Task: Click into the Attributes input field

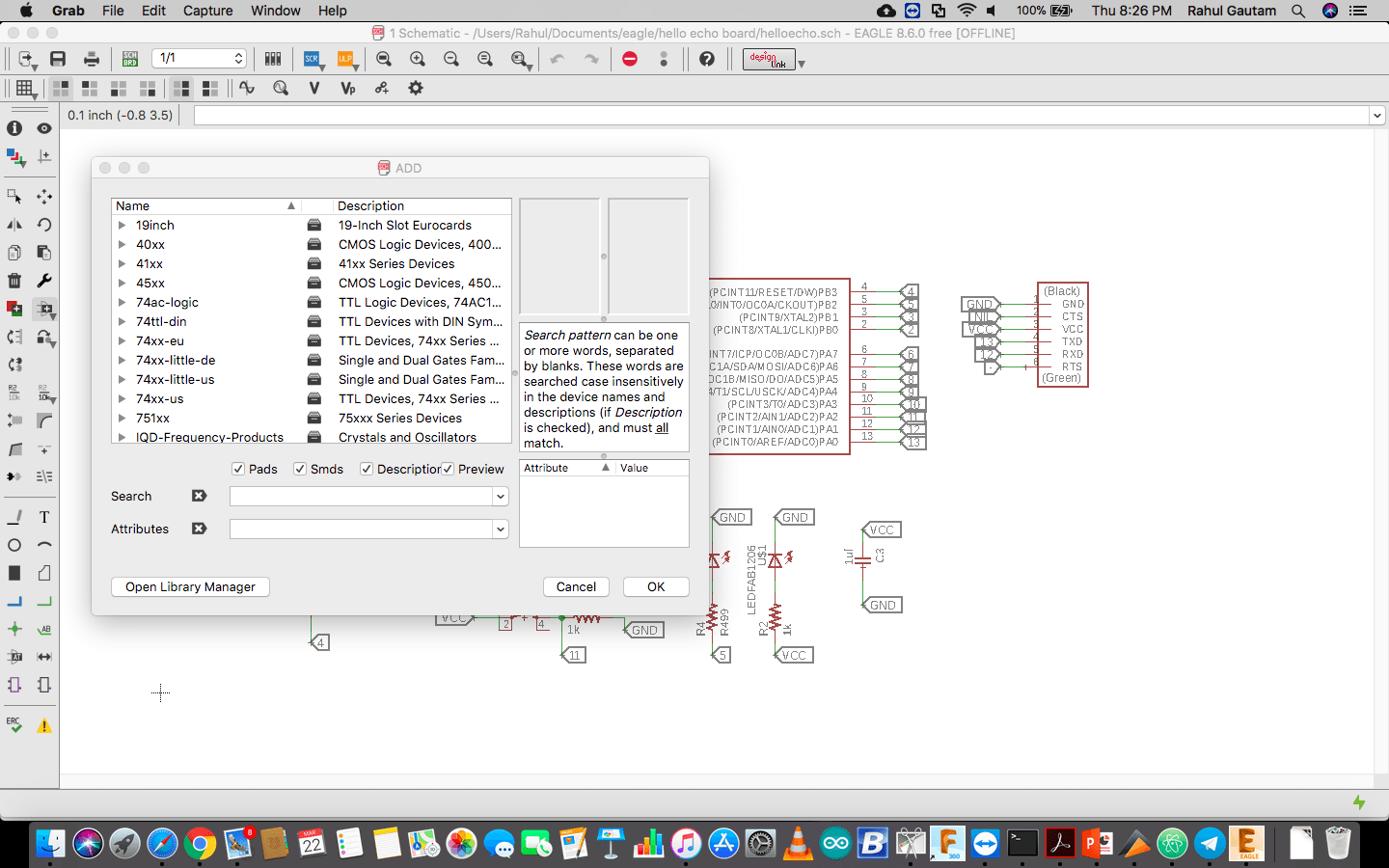Action: [361, 529]
